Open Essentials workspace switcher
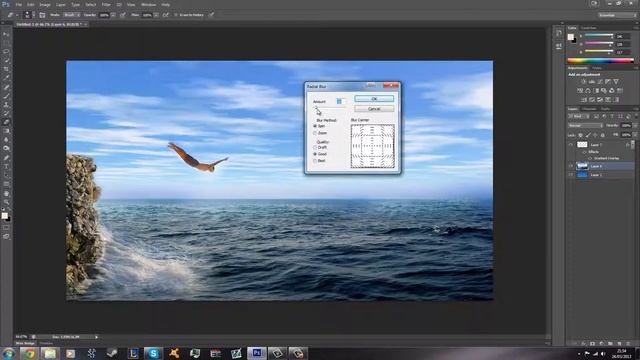The image size is (640, 360). tap(617, 15)
